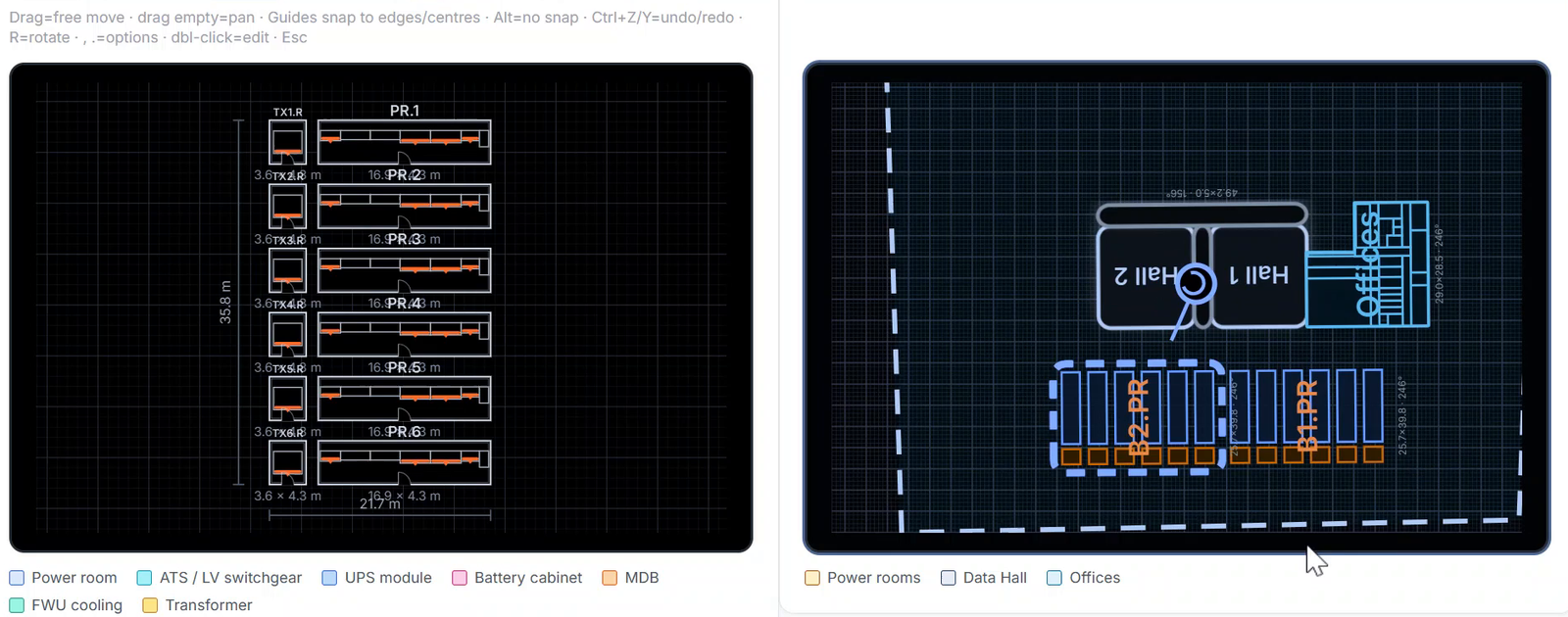
Task: Select the PR.2 power room block
Action: click(404, 207)
